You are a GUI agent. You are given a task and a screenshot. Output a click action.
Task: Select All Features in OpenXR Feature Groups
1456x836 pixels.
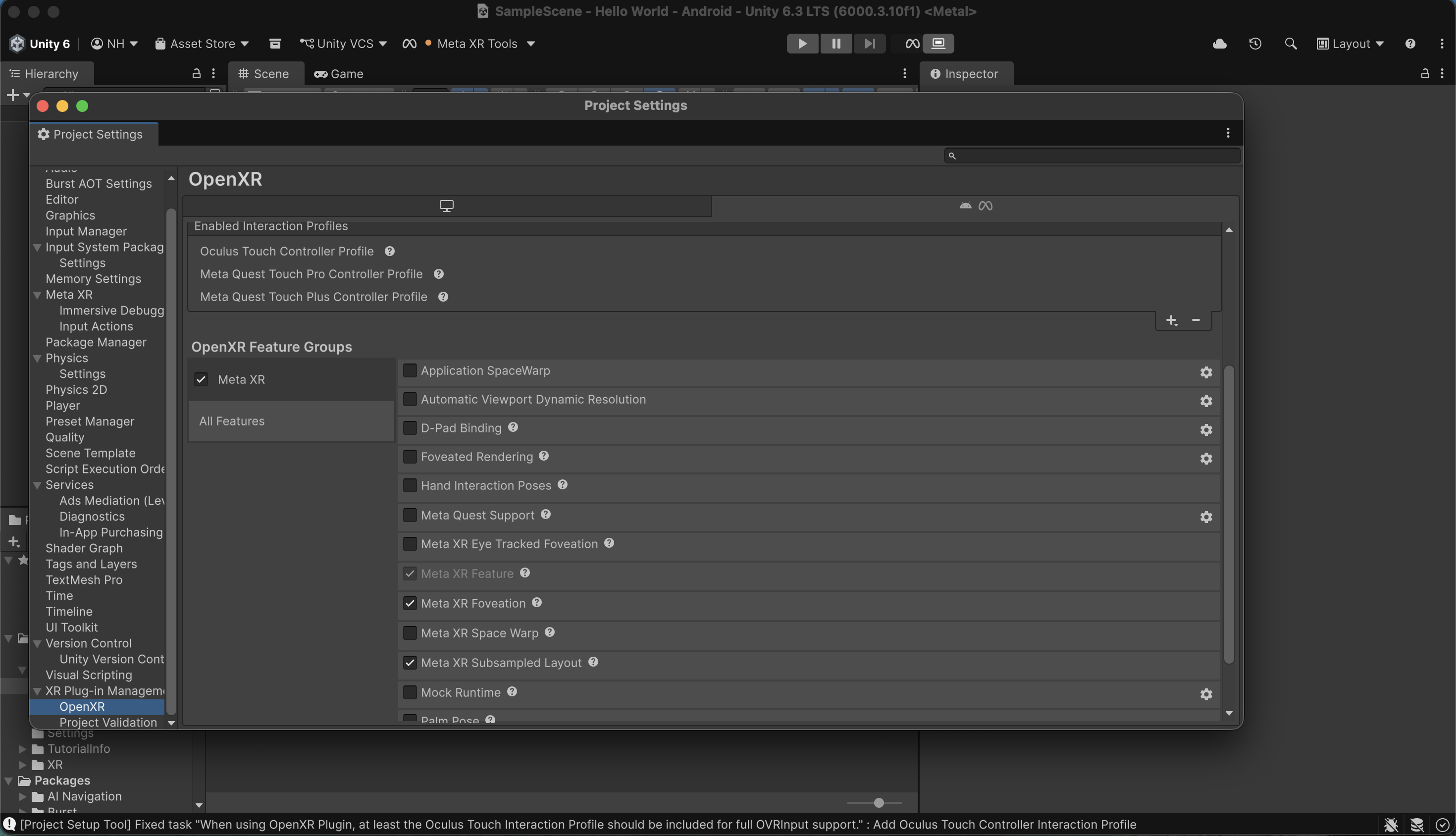point(231,421)
